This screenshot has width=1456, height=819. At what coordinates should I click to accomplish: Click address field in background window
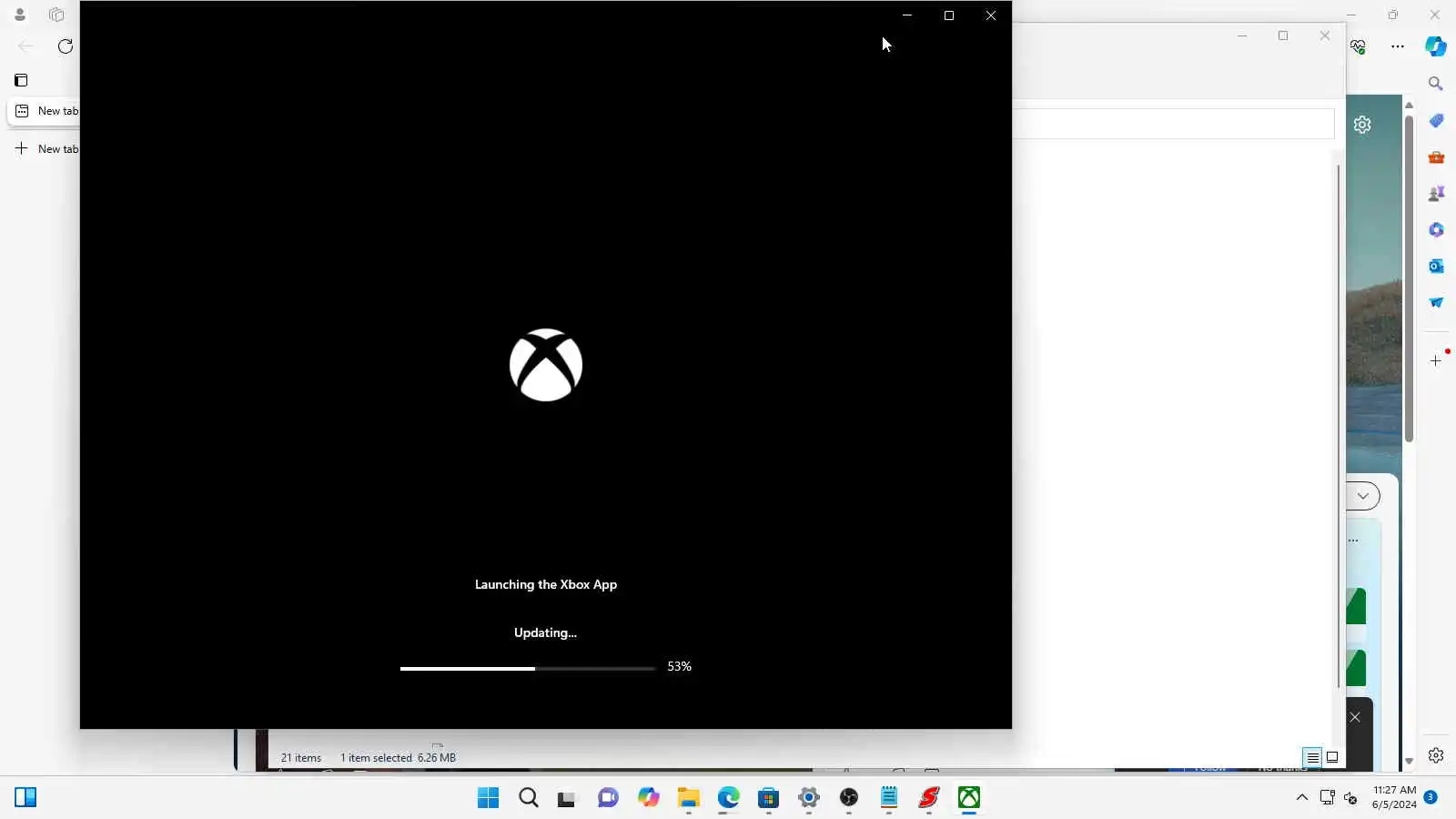tap(1173, 124)
